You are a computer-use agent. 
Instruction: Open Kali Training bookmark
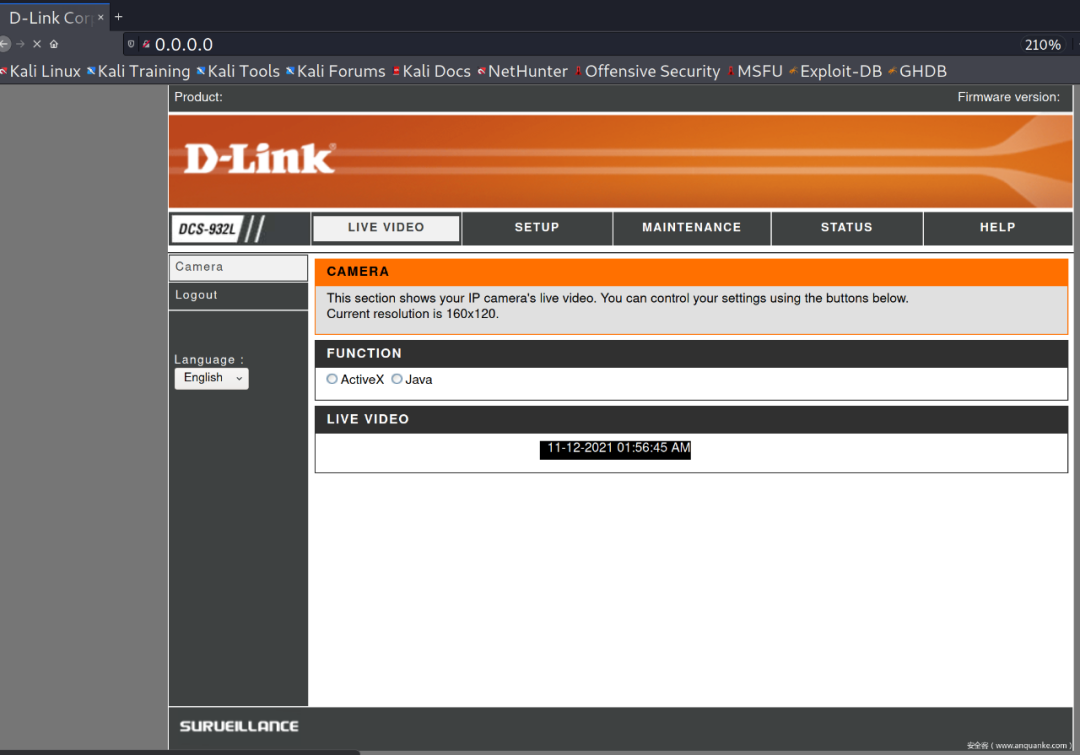coord(138,71)
